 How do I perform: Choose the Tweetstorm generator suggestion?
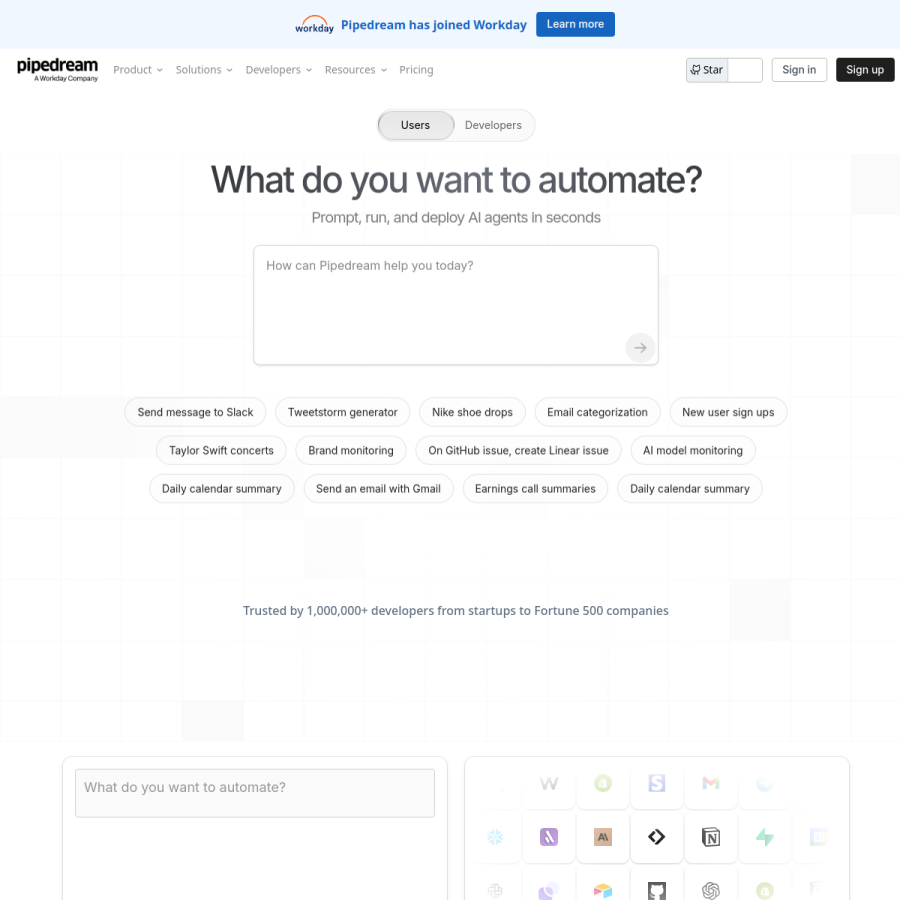point(343,412)
